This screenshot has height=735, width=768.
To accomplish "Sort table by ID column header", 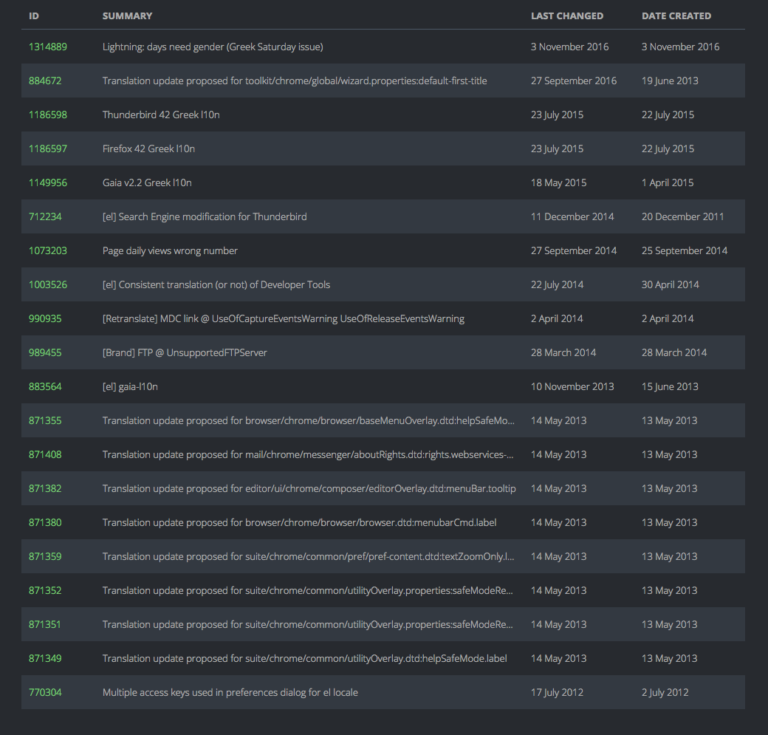I will tap(34, 16).
